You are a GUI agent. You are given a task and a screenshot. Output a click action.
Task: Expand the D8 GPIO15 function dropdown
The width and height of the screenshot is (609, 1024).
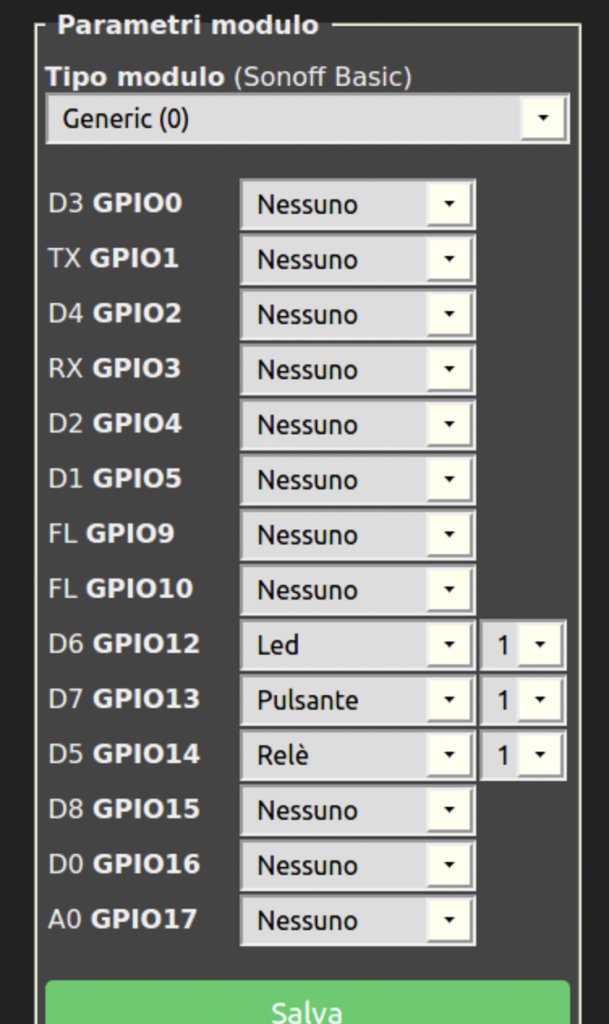click(357, 810)
